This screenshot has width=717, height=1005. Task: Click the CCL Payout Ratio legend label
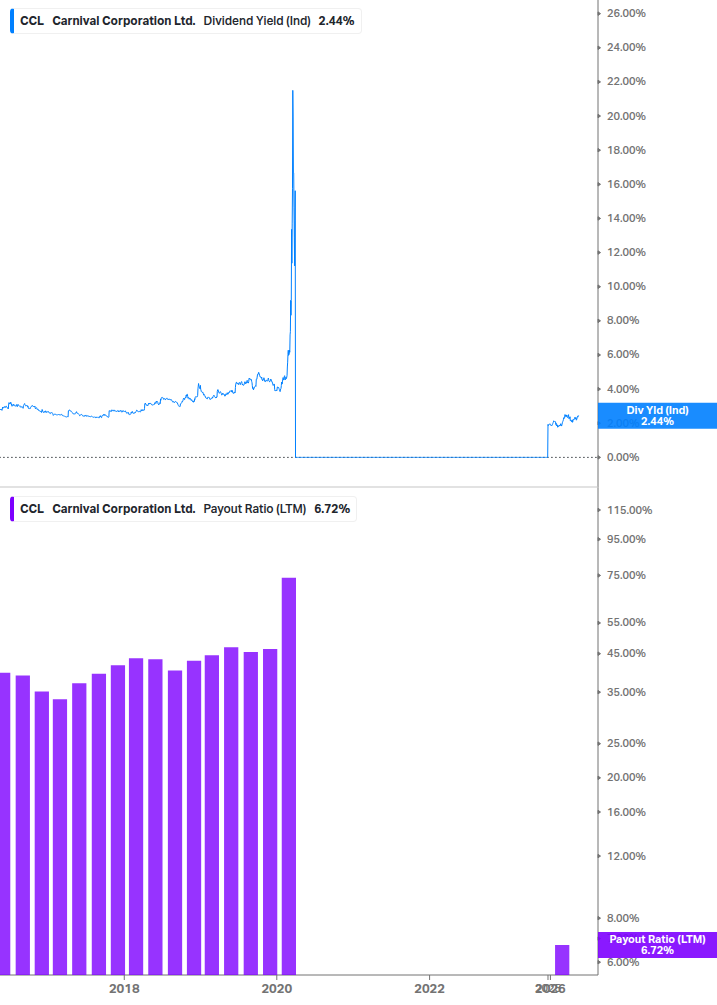[x=185, y=509]
